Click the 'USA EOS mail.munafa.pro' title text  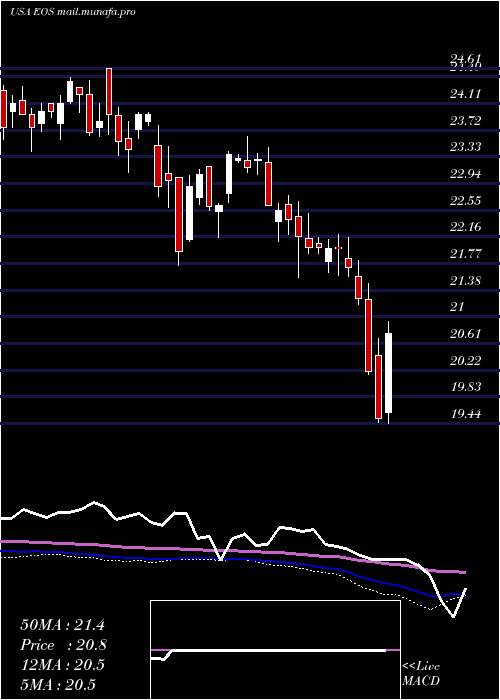coord(73,12)
